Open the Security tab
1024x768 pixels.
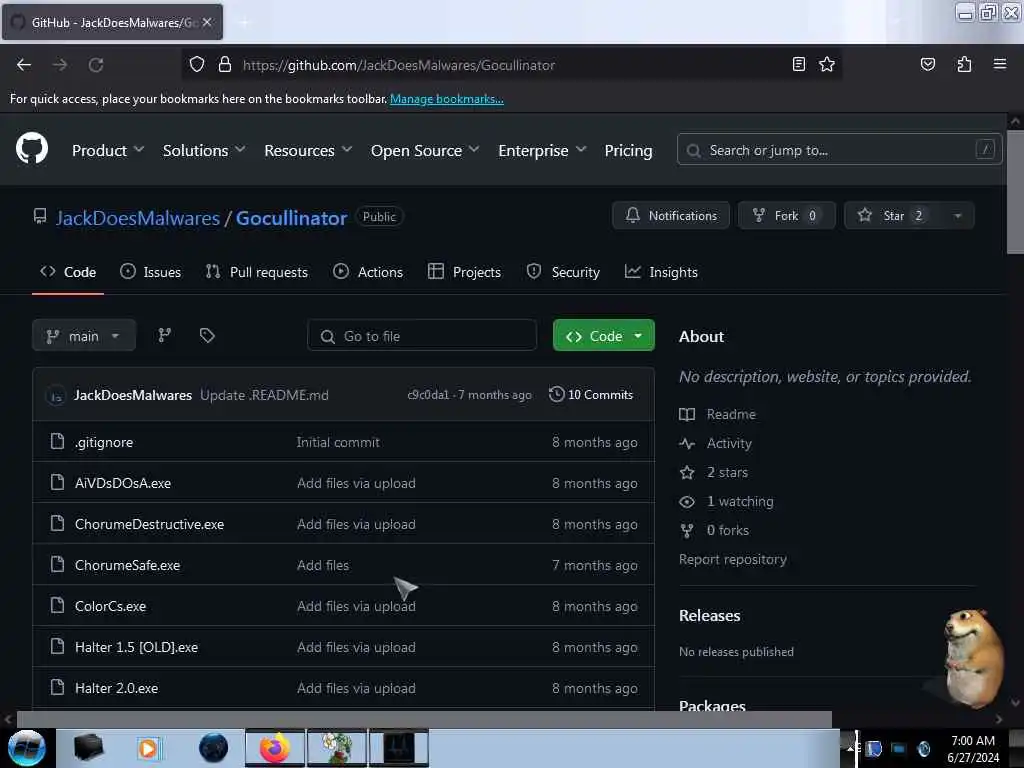[563, 272]
